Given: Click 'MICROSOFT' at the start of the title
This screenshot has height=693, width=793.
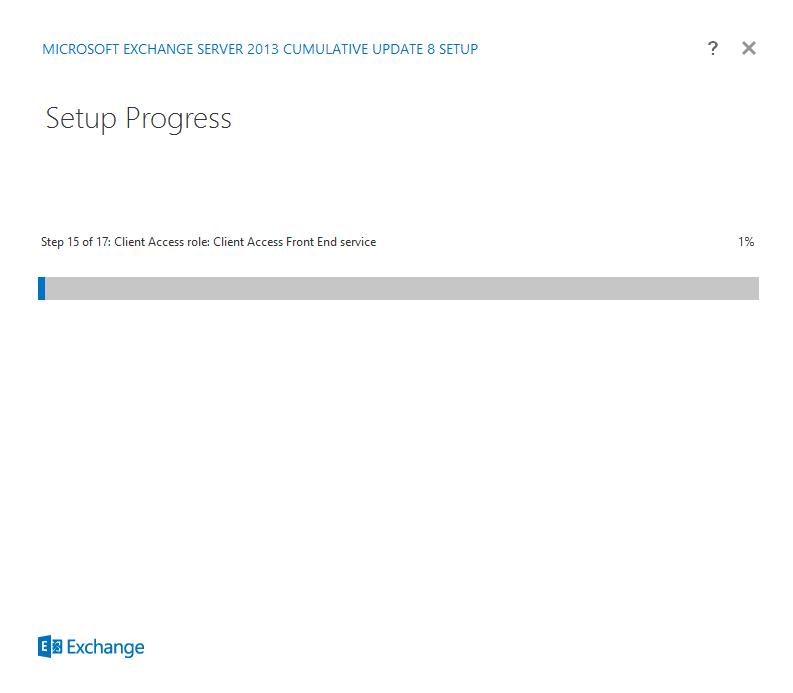Looking at the screenshot, I should coord(80,49).
